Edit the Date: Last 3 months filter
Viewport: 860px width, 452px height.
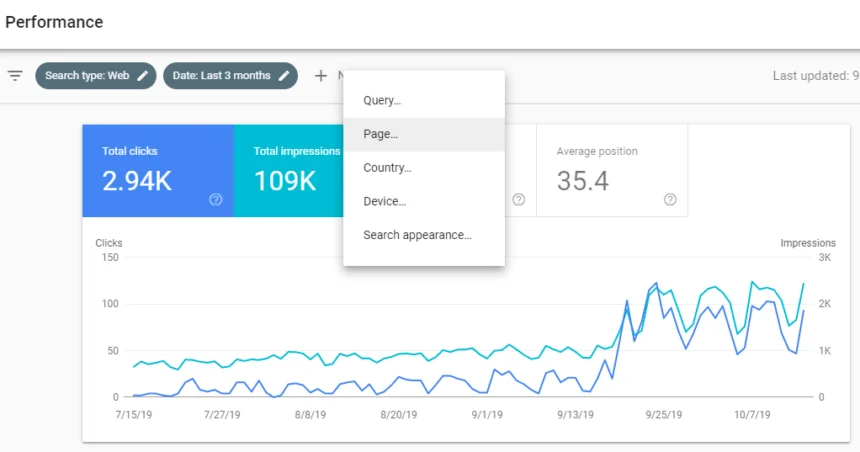[x=230, y=76]
